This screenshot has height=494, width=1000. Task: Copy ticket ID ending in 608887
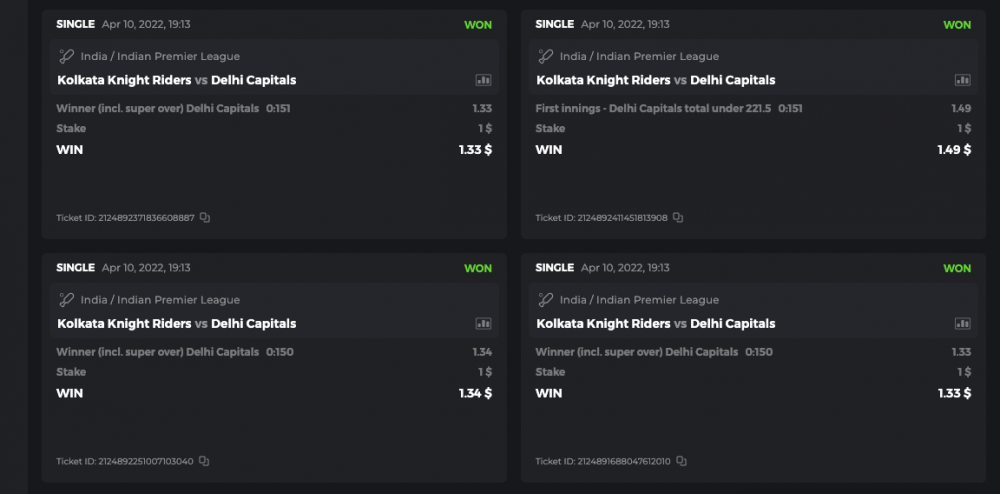pyautogui.click(x=205, y=217)
